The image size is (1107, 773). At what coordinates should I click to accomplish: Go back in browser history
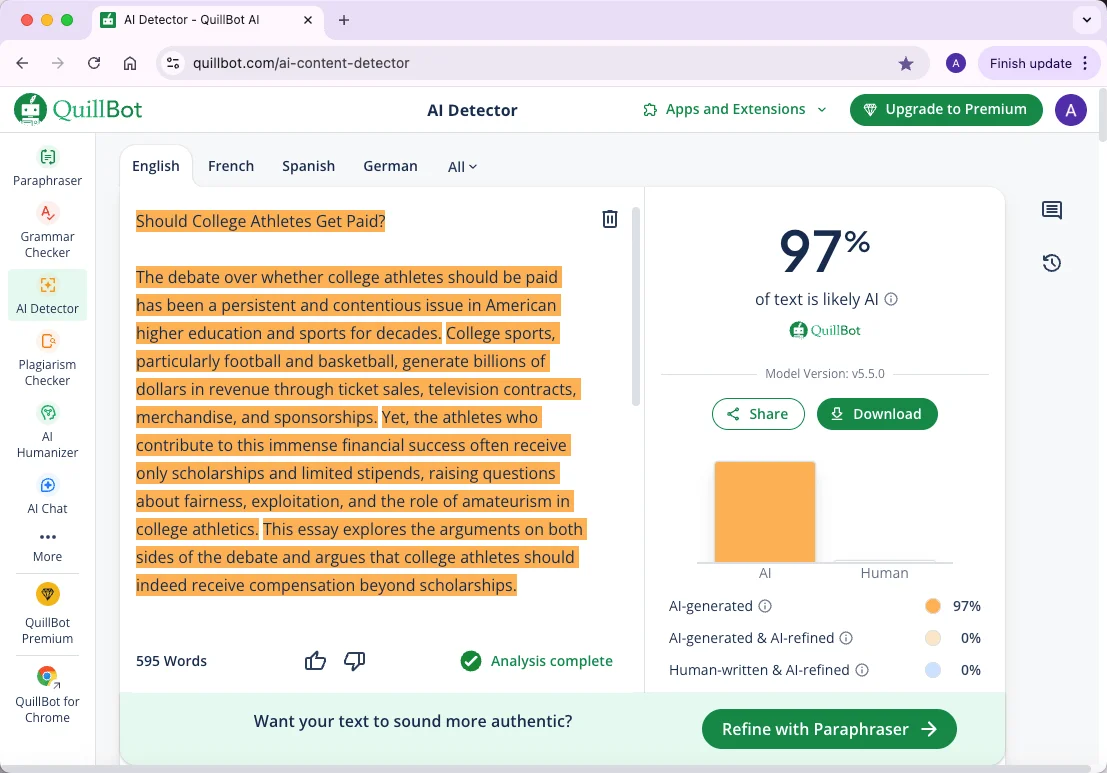coord(23,63)
